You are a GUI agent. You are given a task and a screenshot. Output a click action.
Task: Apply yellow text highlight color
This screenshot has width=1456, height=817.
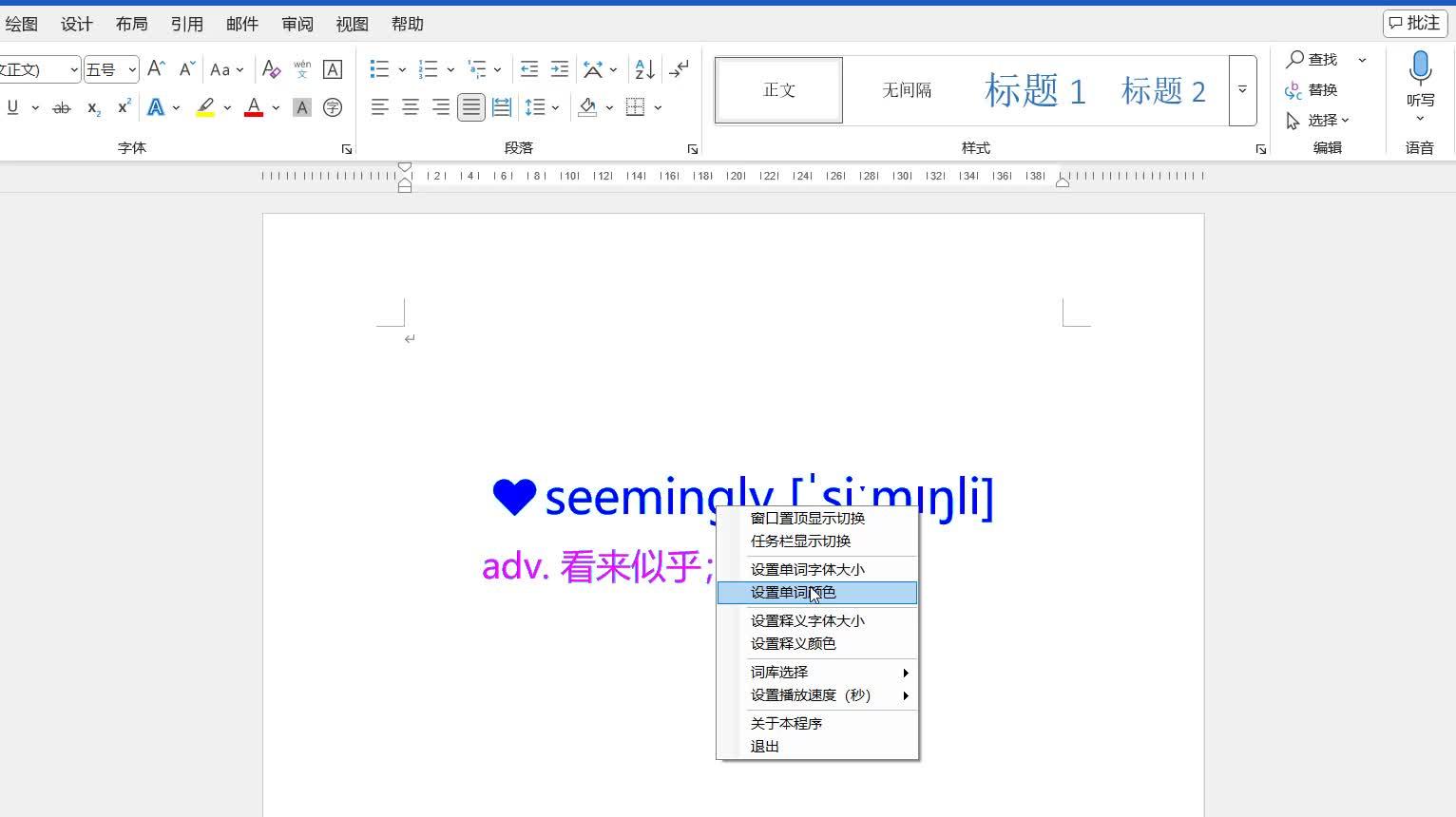click(205, 107)
